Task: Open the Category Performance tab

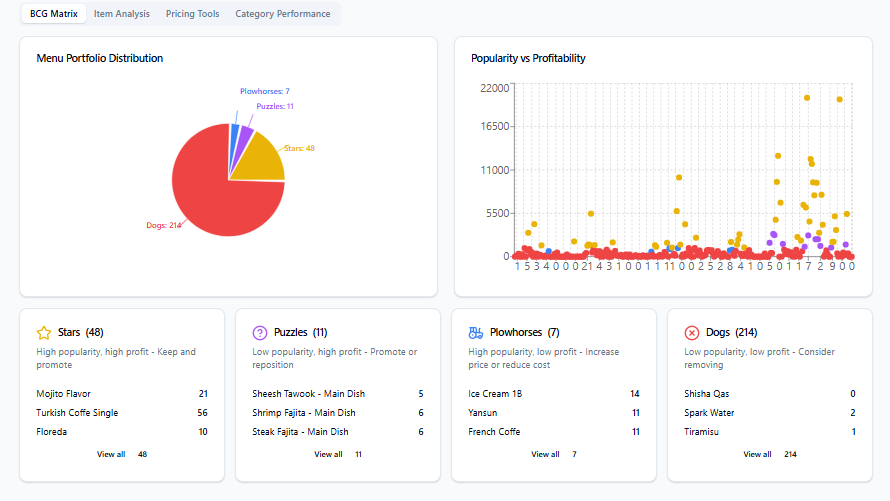Action: (x=283, y=14)
